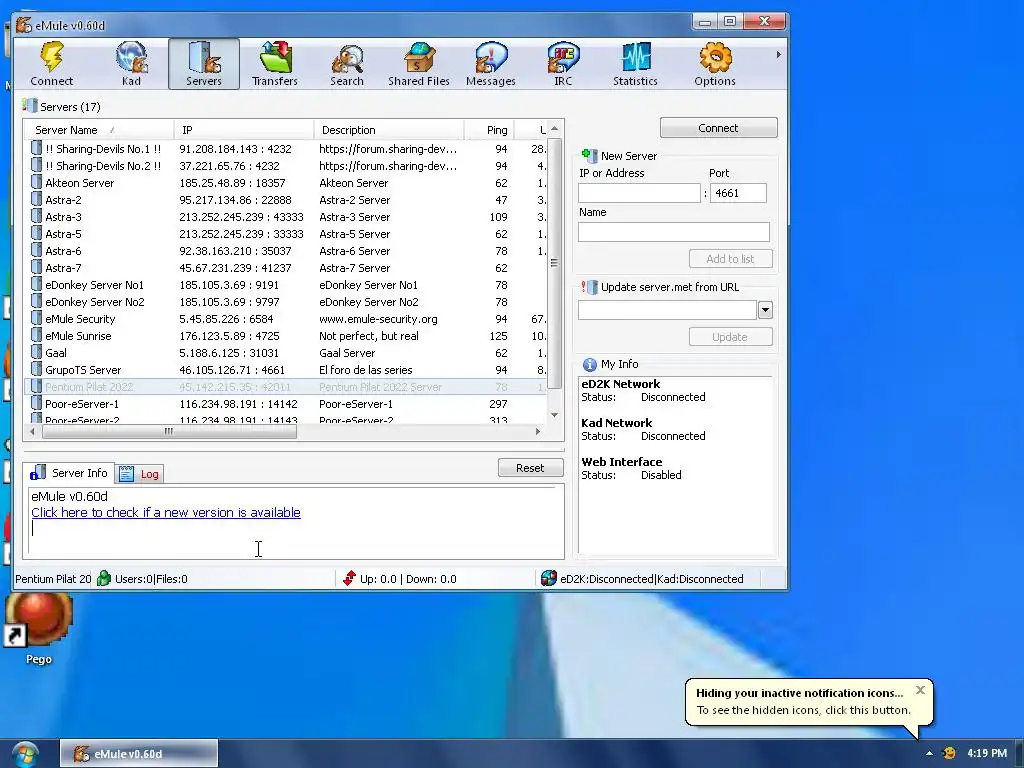
Task: Focus the new server Name field
Action: click(673, 232)
